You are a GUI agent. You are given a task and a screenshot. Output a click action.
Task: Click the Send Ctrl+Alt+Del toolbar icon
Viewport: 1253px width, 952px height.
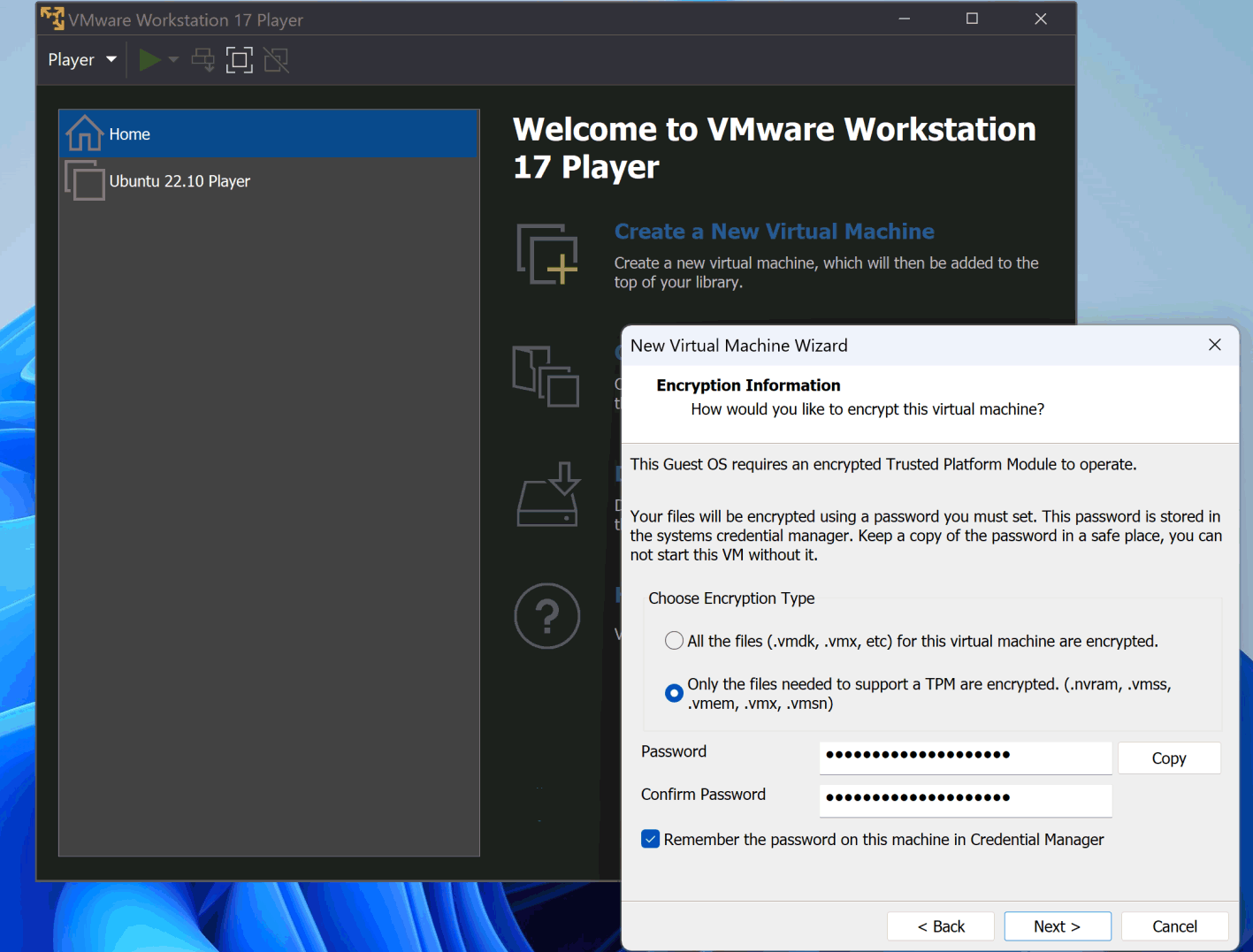pos(203,60)
